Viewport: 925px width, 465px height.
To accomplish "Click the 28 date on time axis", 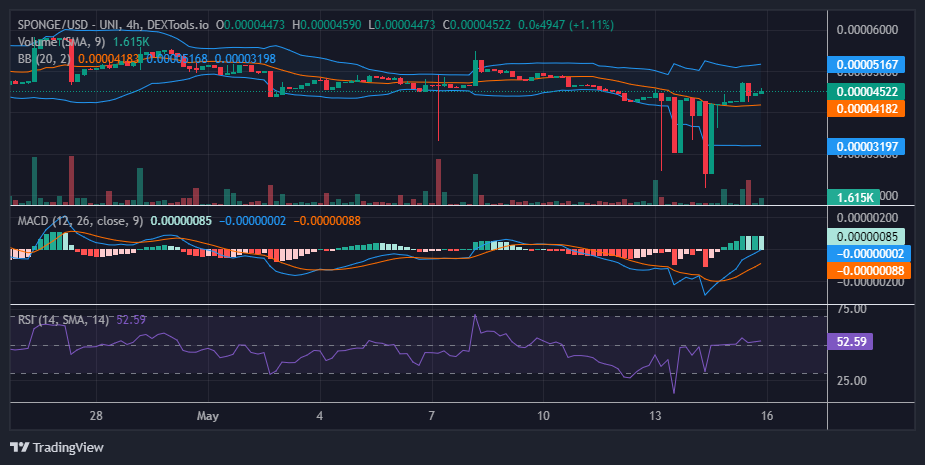I will click(x=96, y=415).
